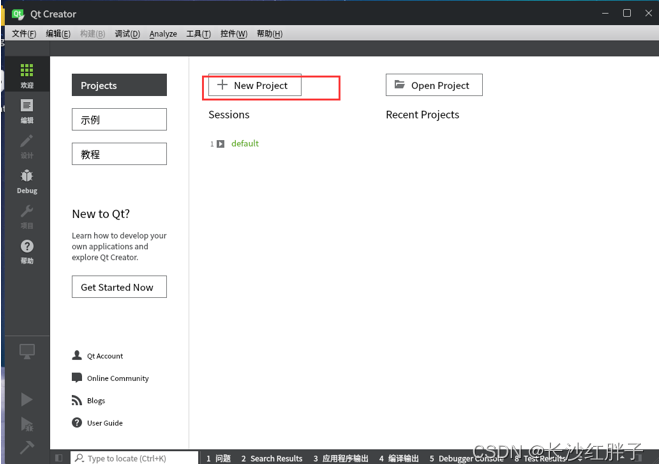Screen dimensions: 659x471
Task: Click the Blogs RSS feed icon
Action: (x=76, y=400)
